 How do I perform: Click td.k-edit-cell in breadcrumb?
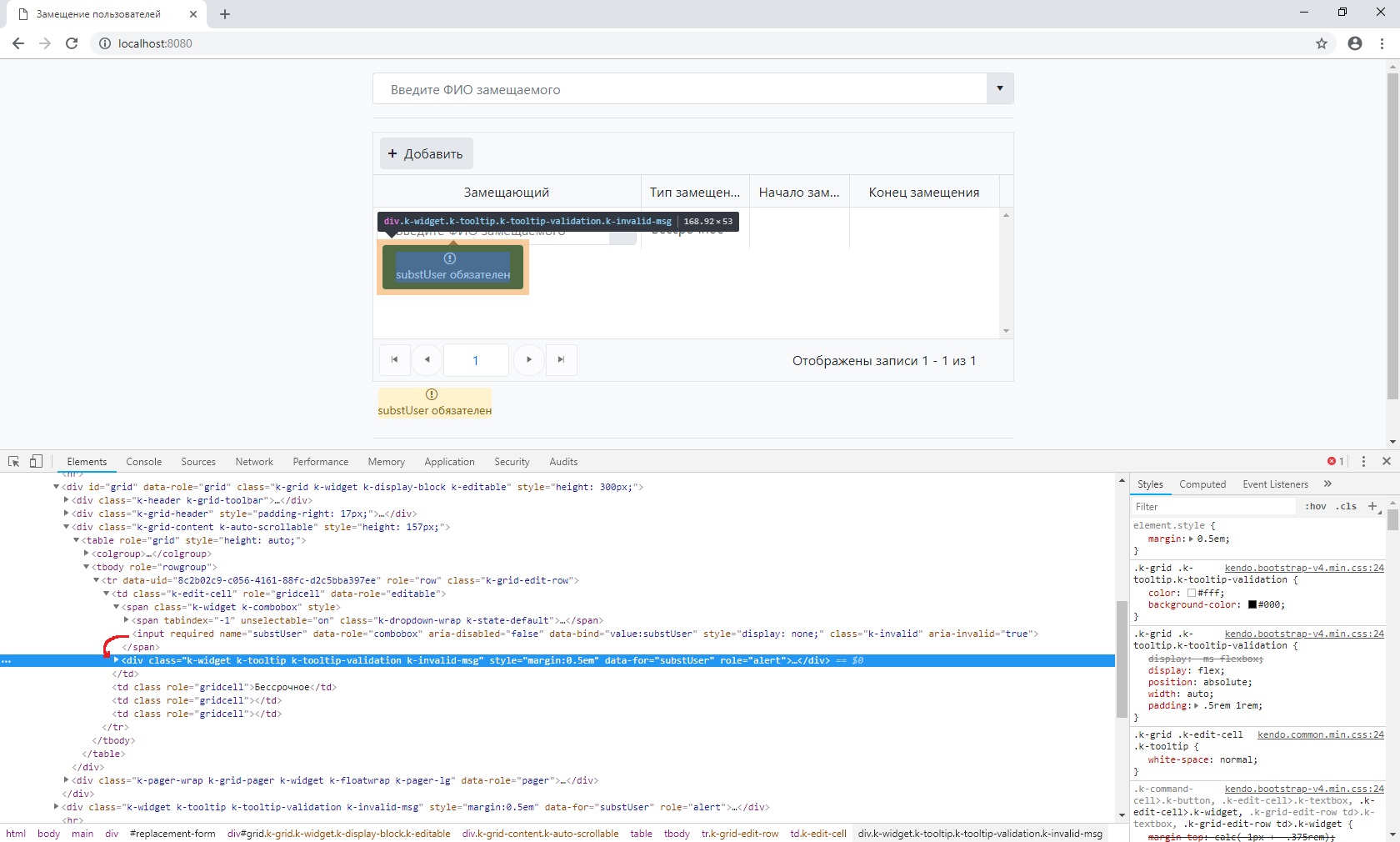(818, 834)
